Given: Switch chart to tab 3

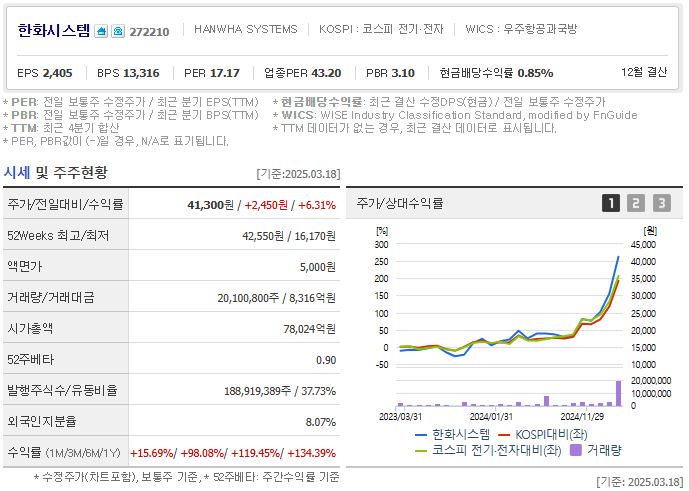Looking at the screenshot, I should 661,203.
